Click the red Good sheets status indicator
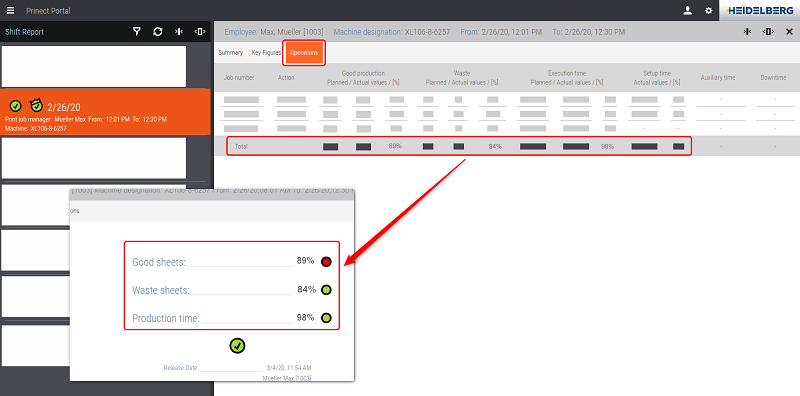This screenshot has width=800, height=396. tap(327, 262)
